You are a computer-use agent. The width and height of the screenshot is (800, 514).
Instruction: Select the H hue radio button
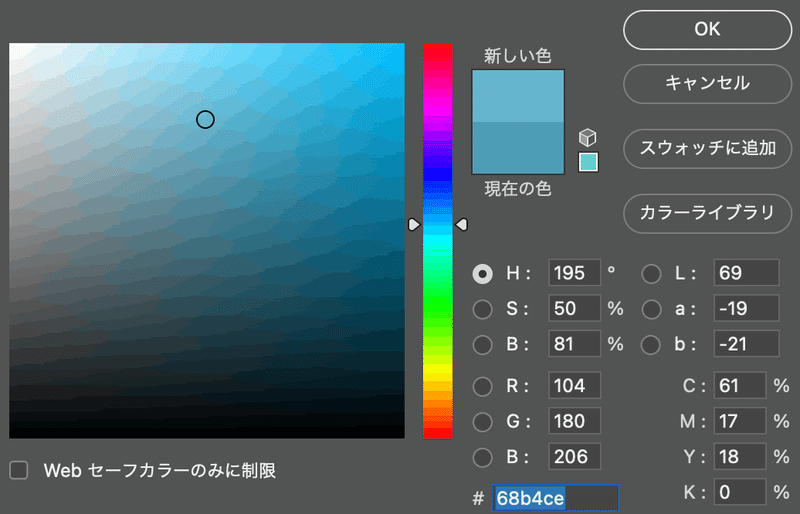pos(483,274)
